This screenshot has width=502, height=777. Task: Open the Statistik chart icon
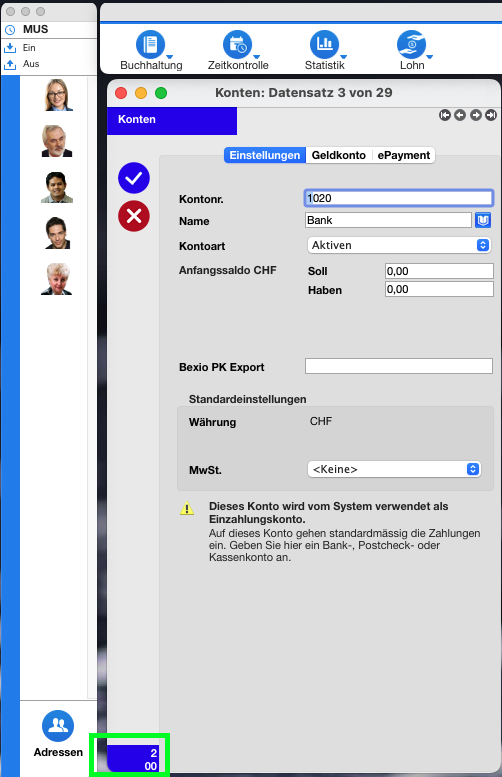(324, 45)
